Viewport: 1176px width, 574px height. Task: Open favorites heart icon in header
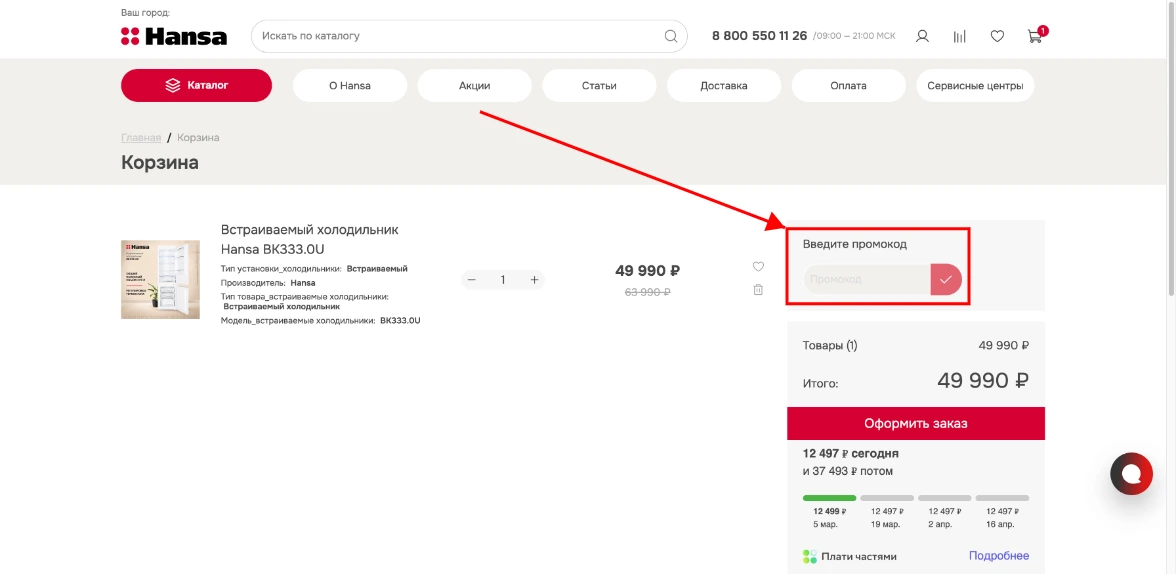click(997, 36)
